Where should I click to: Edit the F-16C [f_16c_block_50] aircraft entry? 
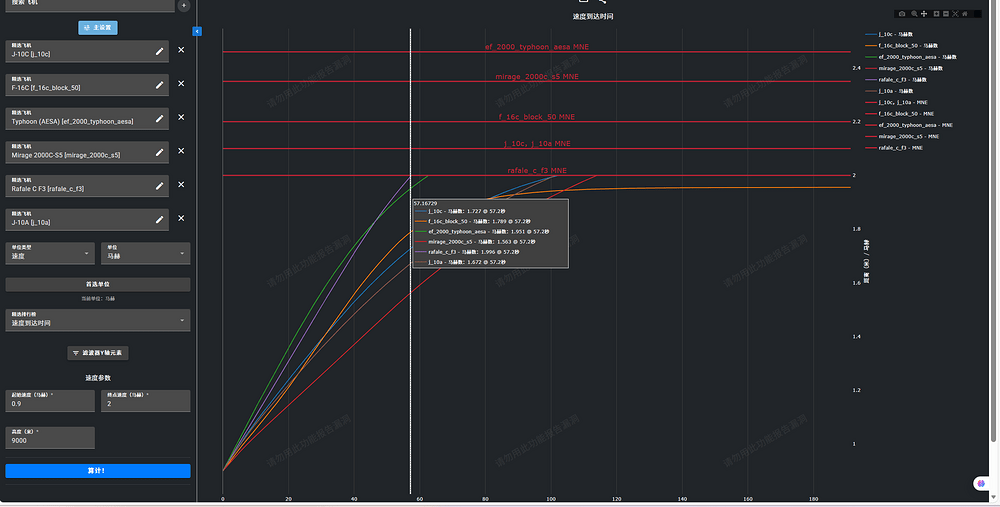(159, 84)
